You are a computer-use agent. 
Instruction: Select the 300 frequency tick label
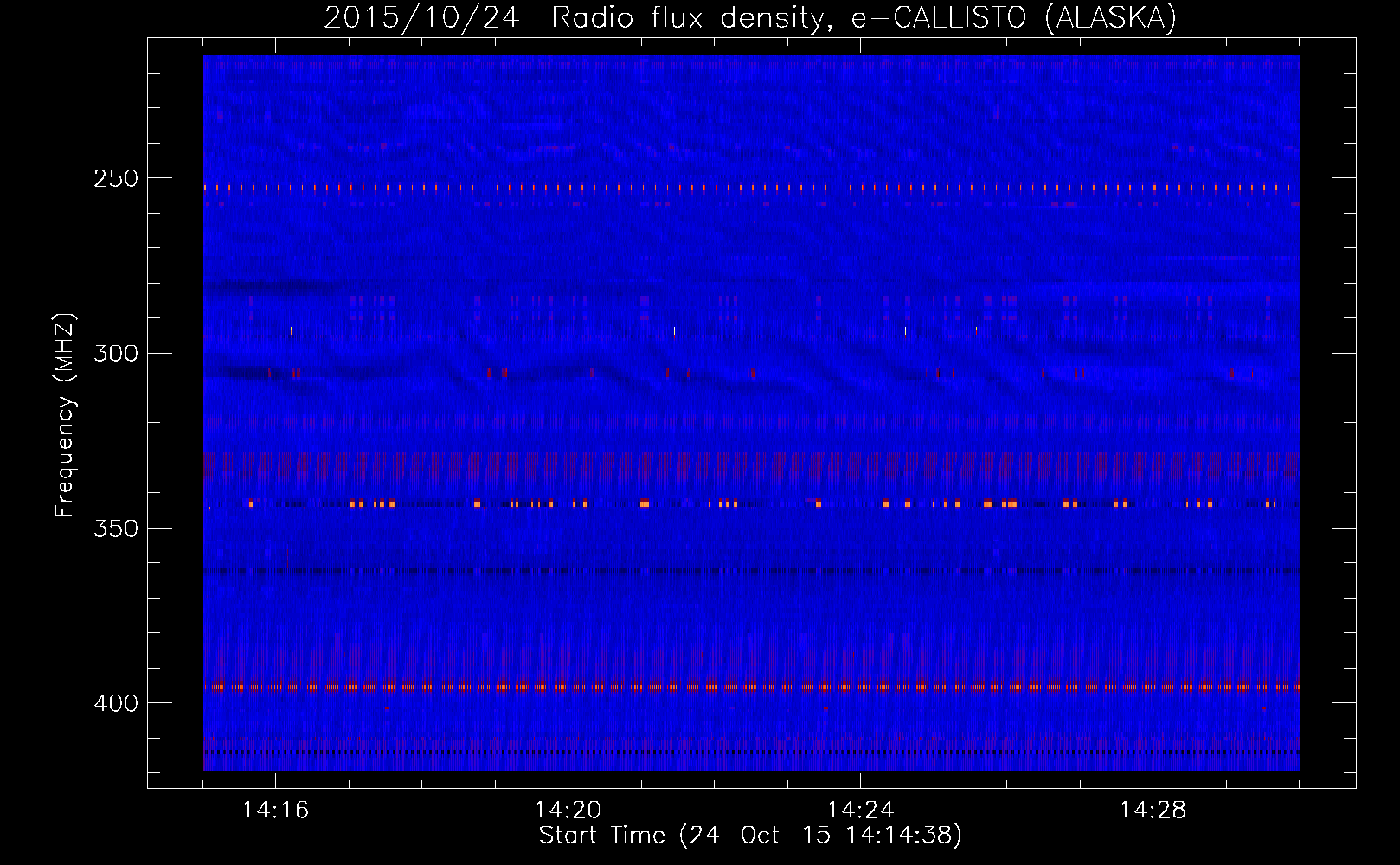[116, 353]
